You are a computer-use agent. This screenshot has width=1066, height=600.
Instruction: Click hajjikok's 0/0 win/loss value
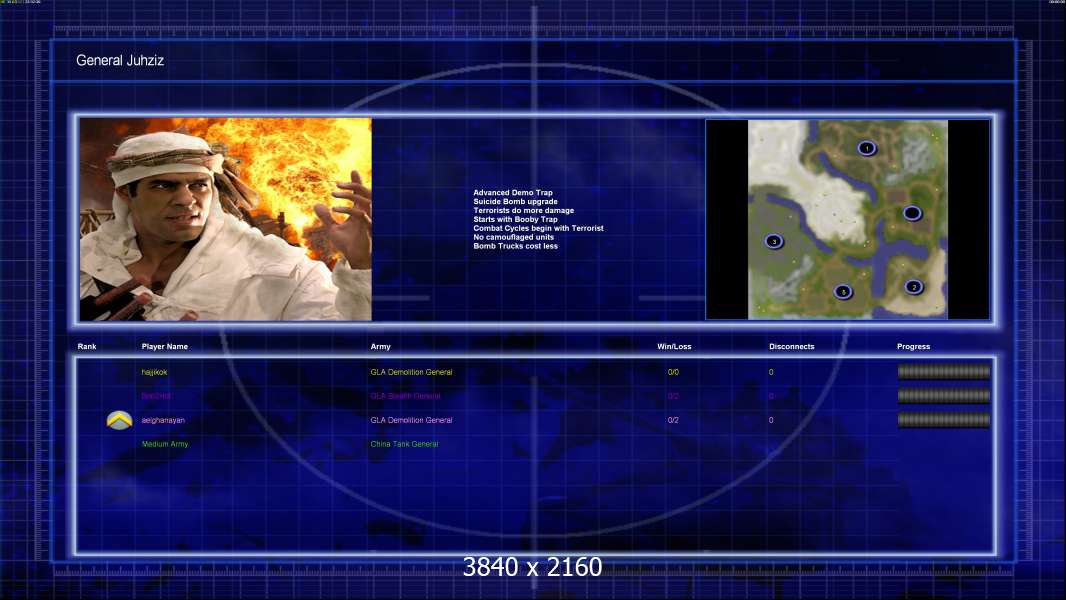pyautogui.click(x=673, y=372)
